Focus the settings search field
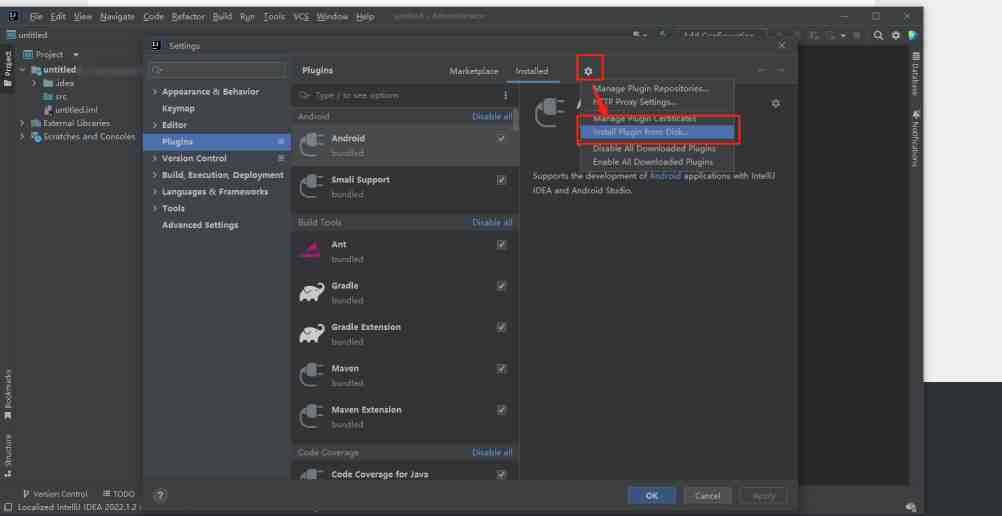Screen dimensions: 1002x516 (x=217, y=70)
